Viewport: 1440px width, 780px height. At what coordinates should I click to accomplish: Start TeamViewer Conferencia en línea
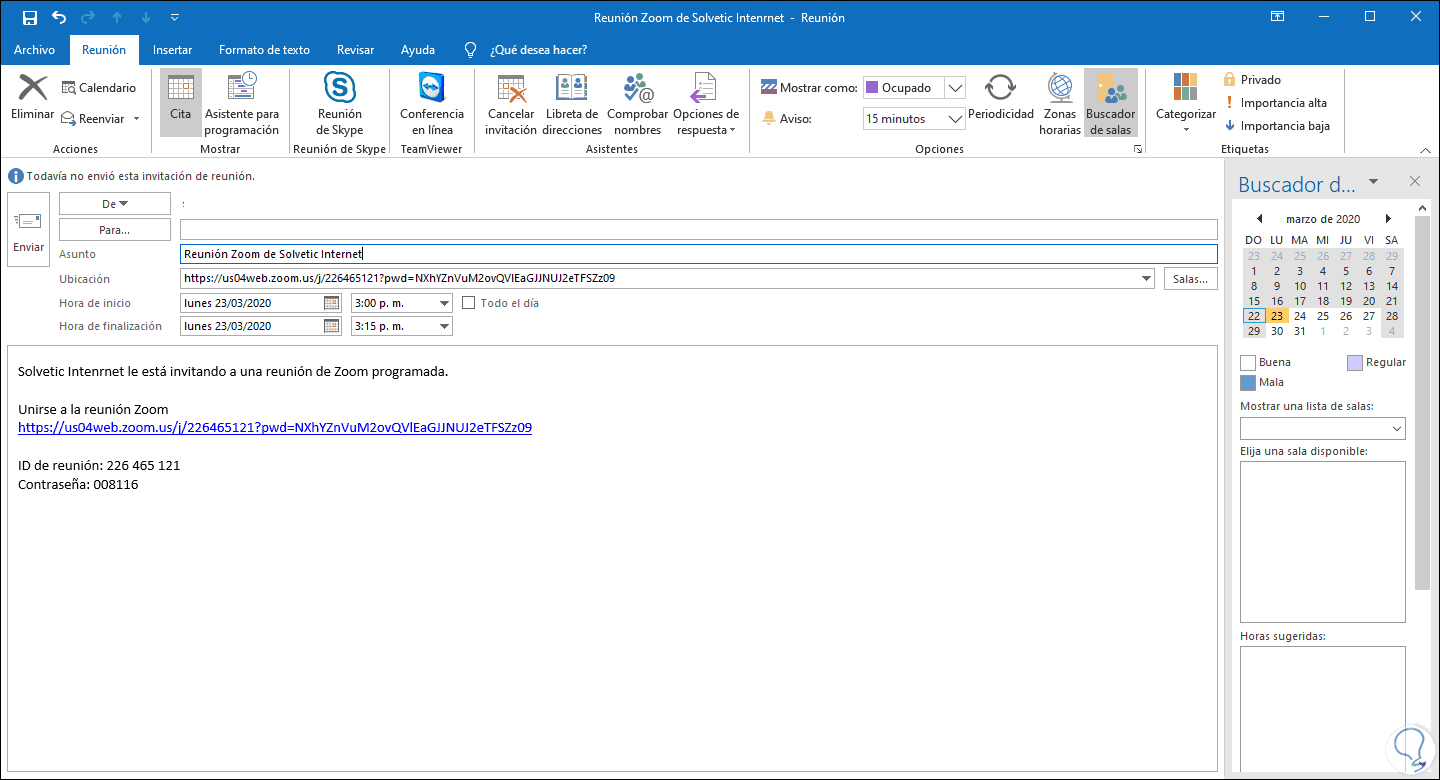point(432,104)
